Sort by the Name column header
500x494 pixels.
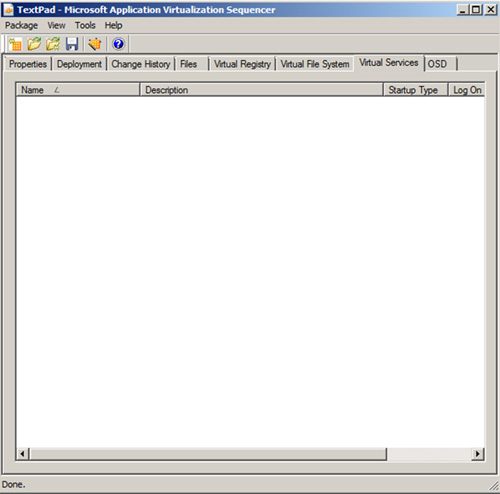[x=78, y=90]
